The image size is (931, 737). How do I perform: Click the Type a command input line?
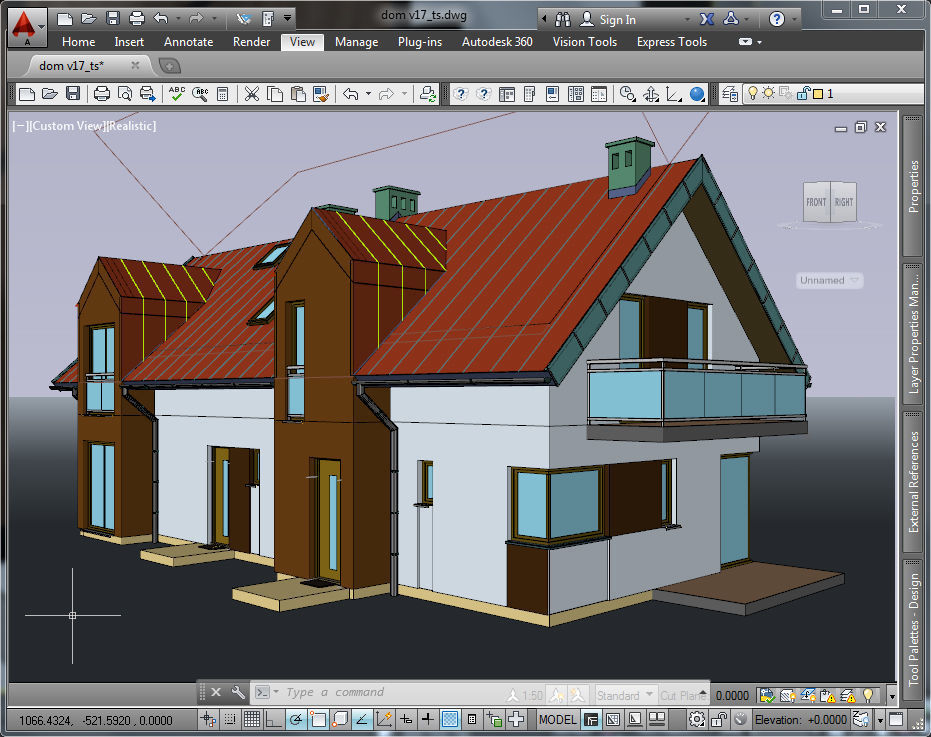click(x=340, y=693)
